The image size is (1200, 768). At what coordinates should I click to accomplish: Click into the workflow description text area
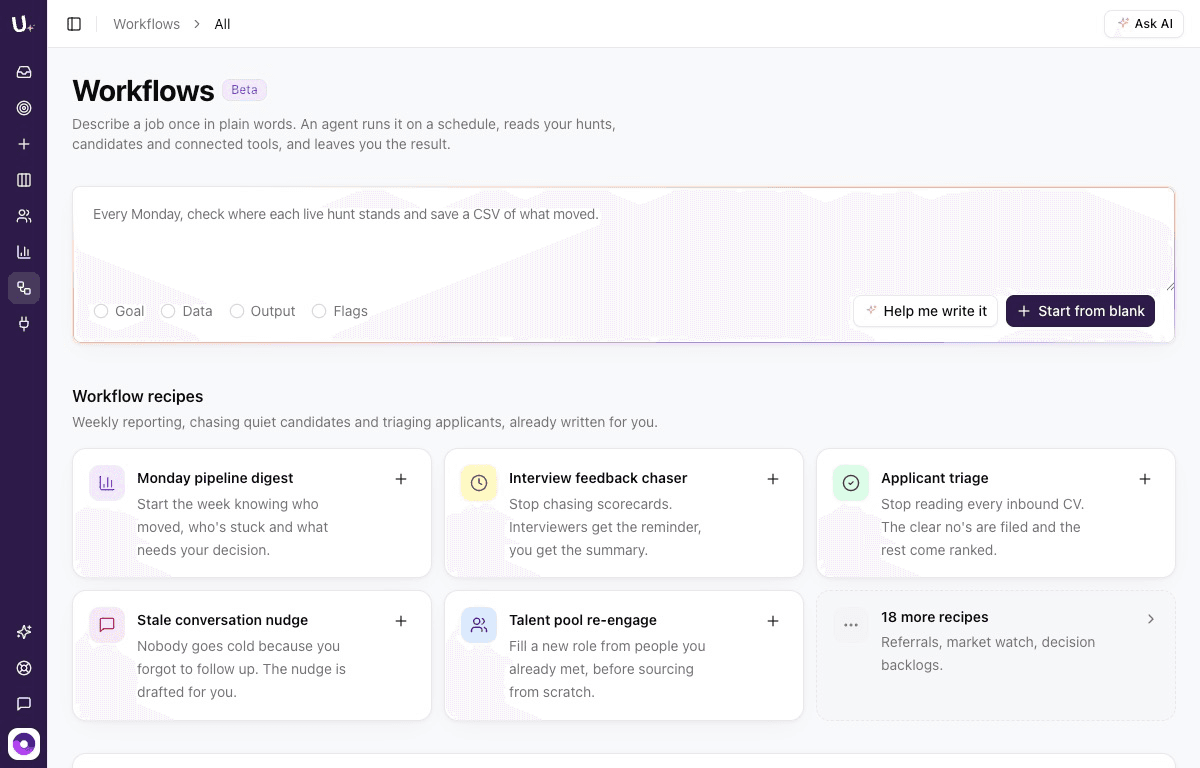point(624,240)
